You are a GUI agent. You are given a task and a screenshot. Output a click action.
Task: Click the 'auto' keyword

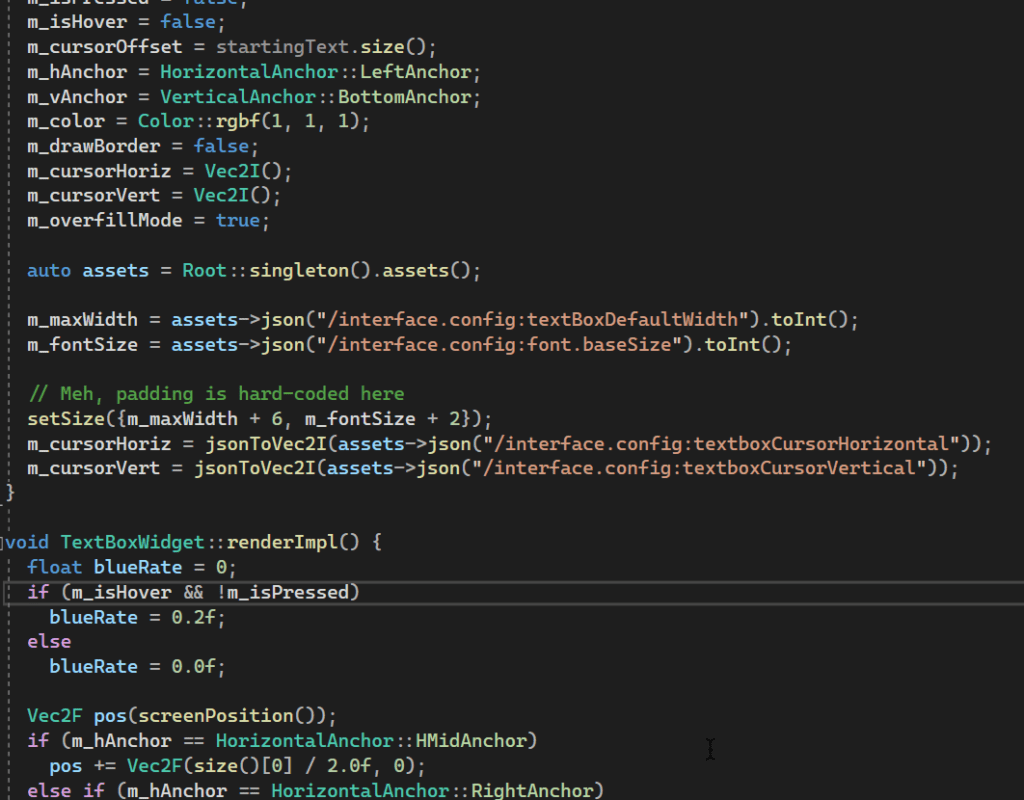(49, 270)
